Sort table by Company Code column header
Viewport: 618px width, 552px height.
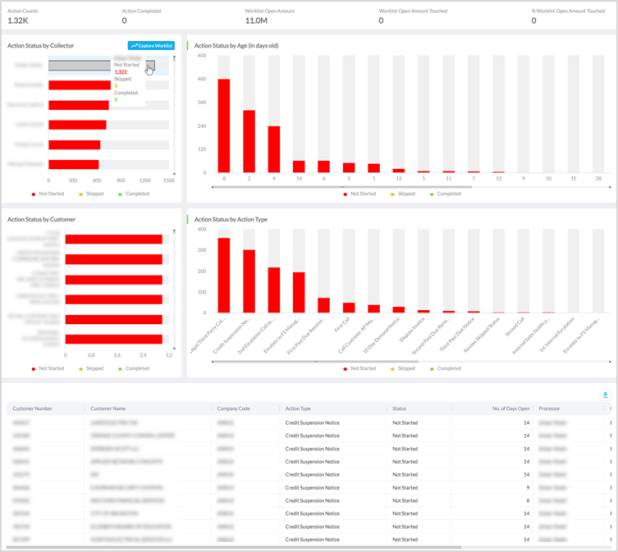click(233, 409)
